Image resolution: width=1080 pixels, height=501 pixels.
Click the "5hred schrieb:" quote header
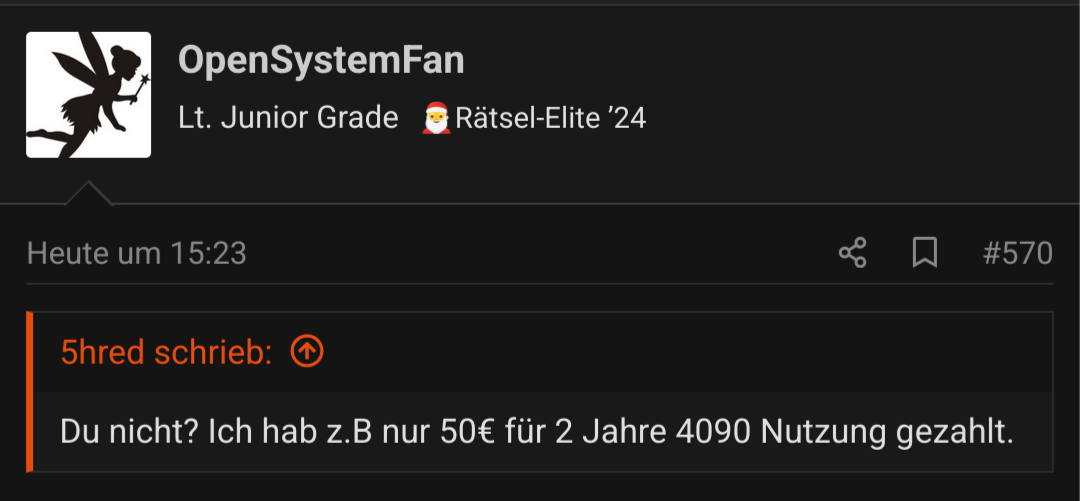coord(166,352)
